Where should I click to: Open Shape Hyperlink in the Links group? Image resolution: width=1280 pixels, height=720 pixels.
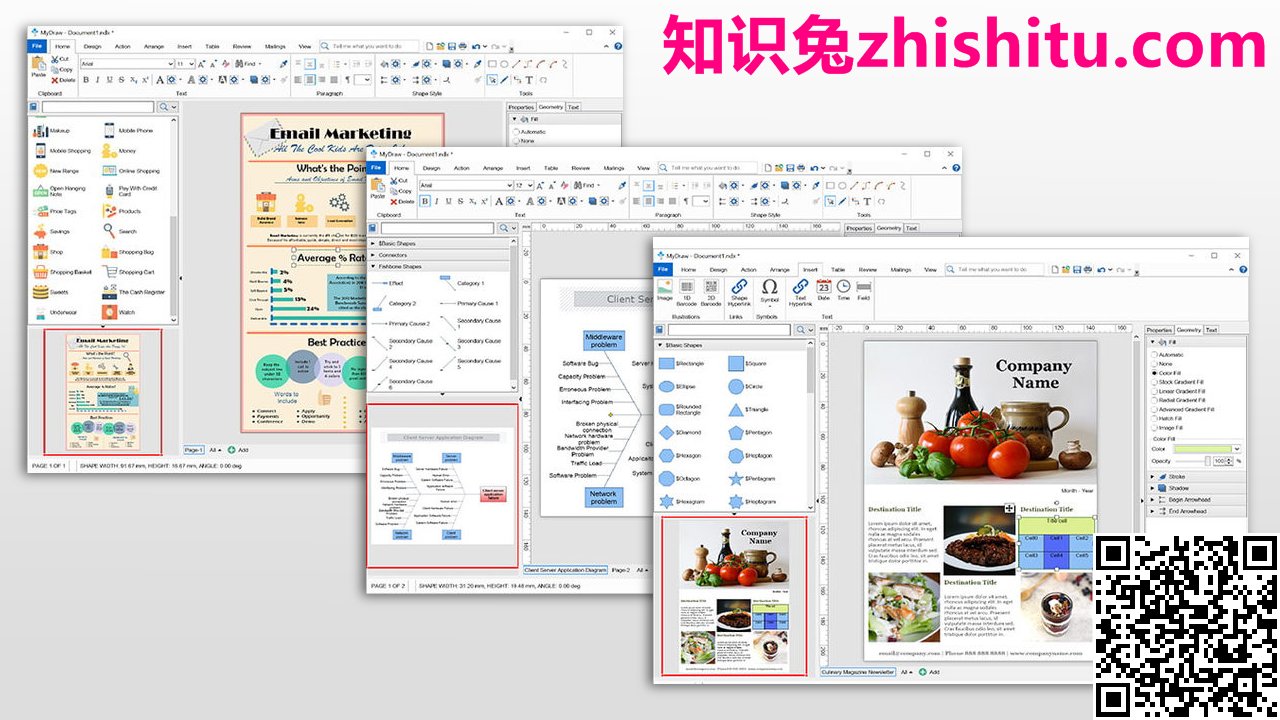(x=739, y=292)
